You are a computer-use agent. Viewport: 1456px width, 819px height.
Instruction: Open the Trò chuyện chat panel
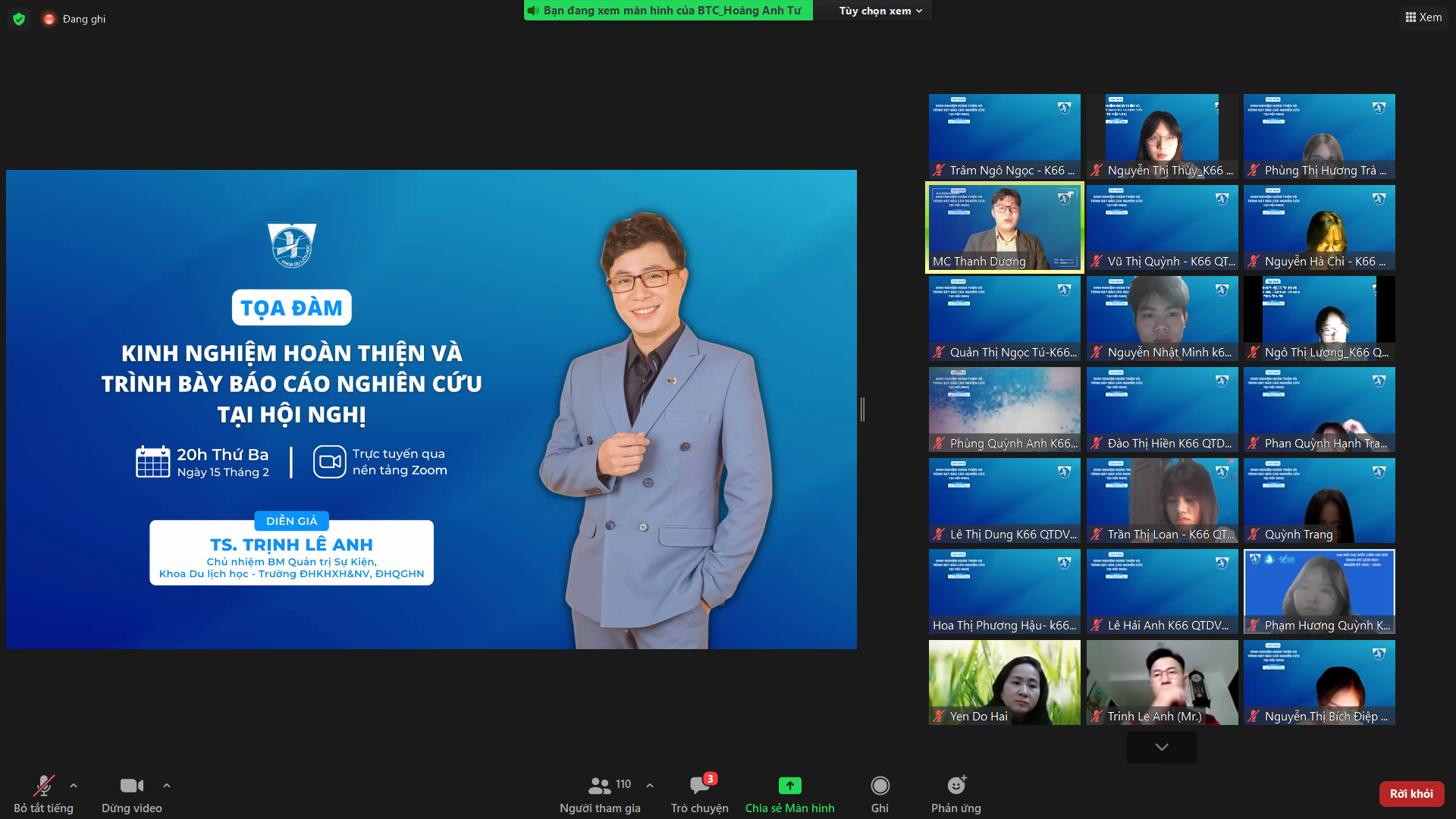(699, 794)
